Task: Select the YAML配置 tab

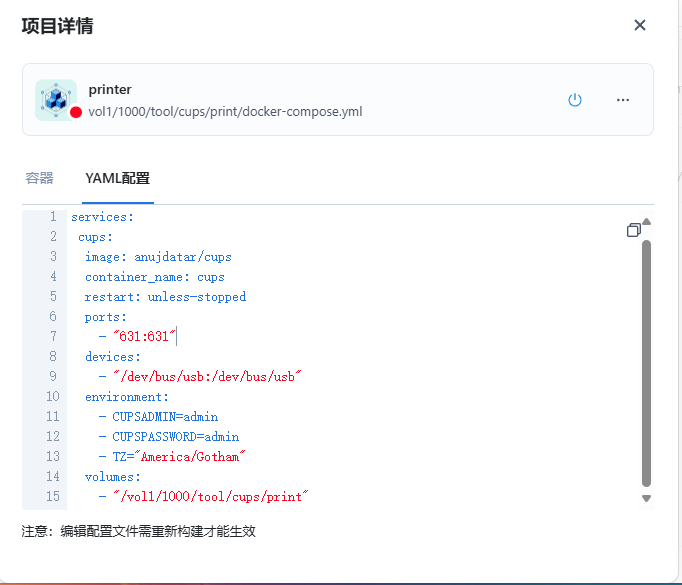Action: (x=117, y=178)
